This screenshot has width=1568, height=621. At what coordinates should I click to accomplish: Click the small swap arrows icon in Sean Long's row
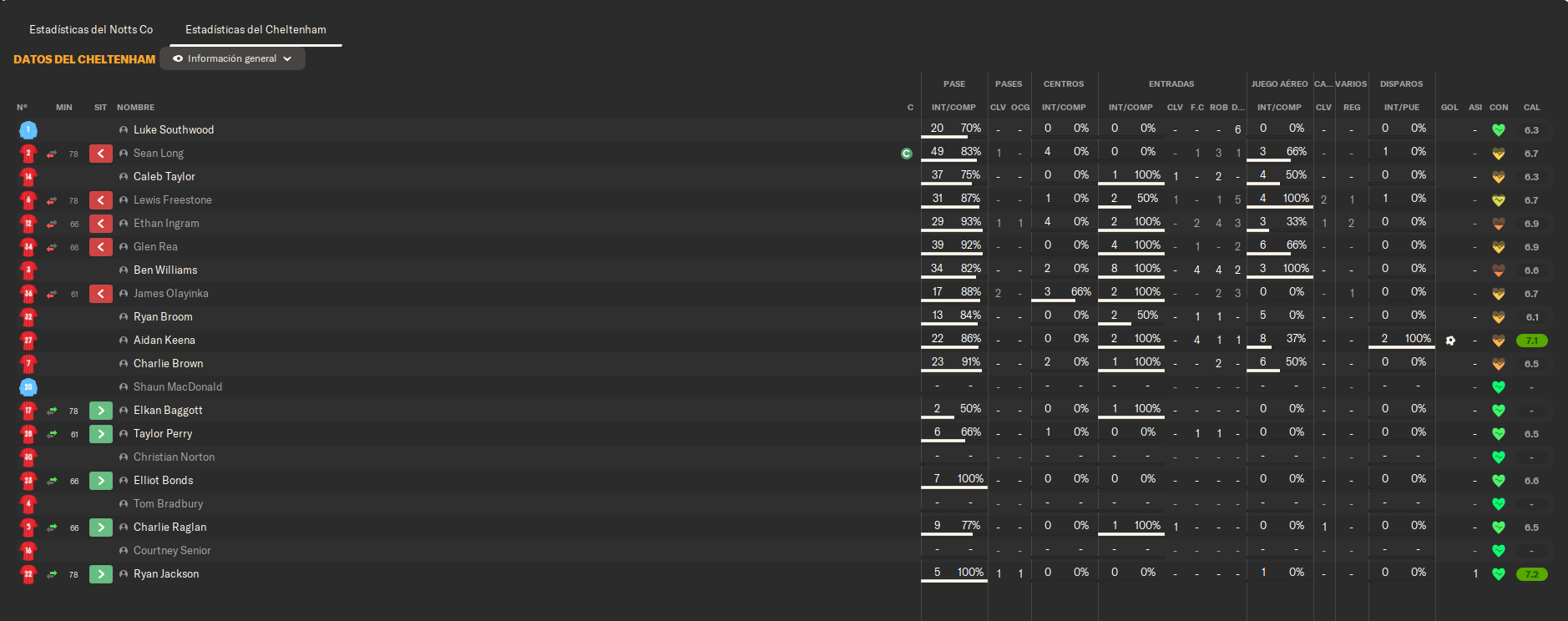point(52,154)
